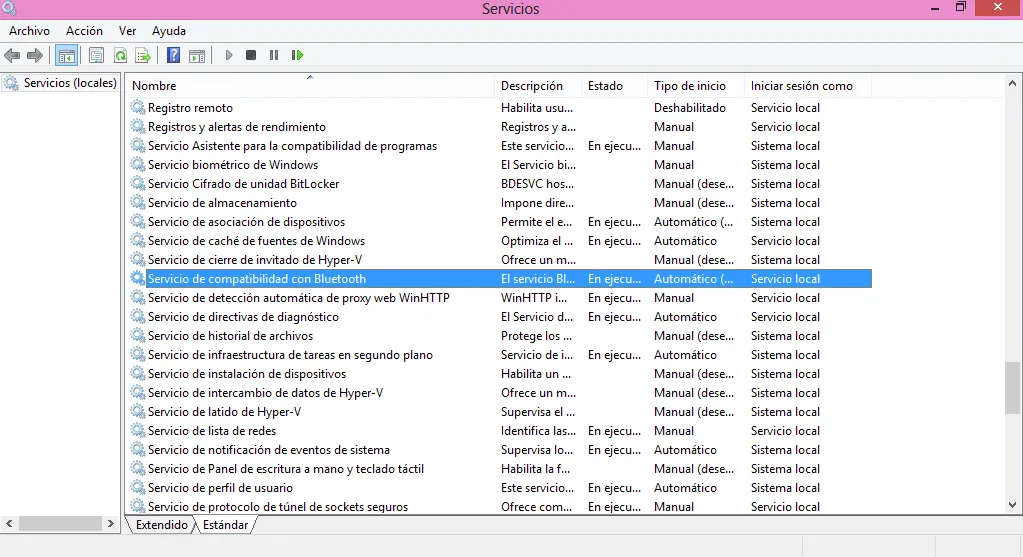Screen dimensions: 1023x557
Task: Click 'BDESVC hos...' description cell
Action: 538,183
